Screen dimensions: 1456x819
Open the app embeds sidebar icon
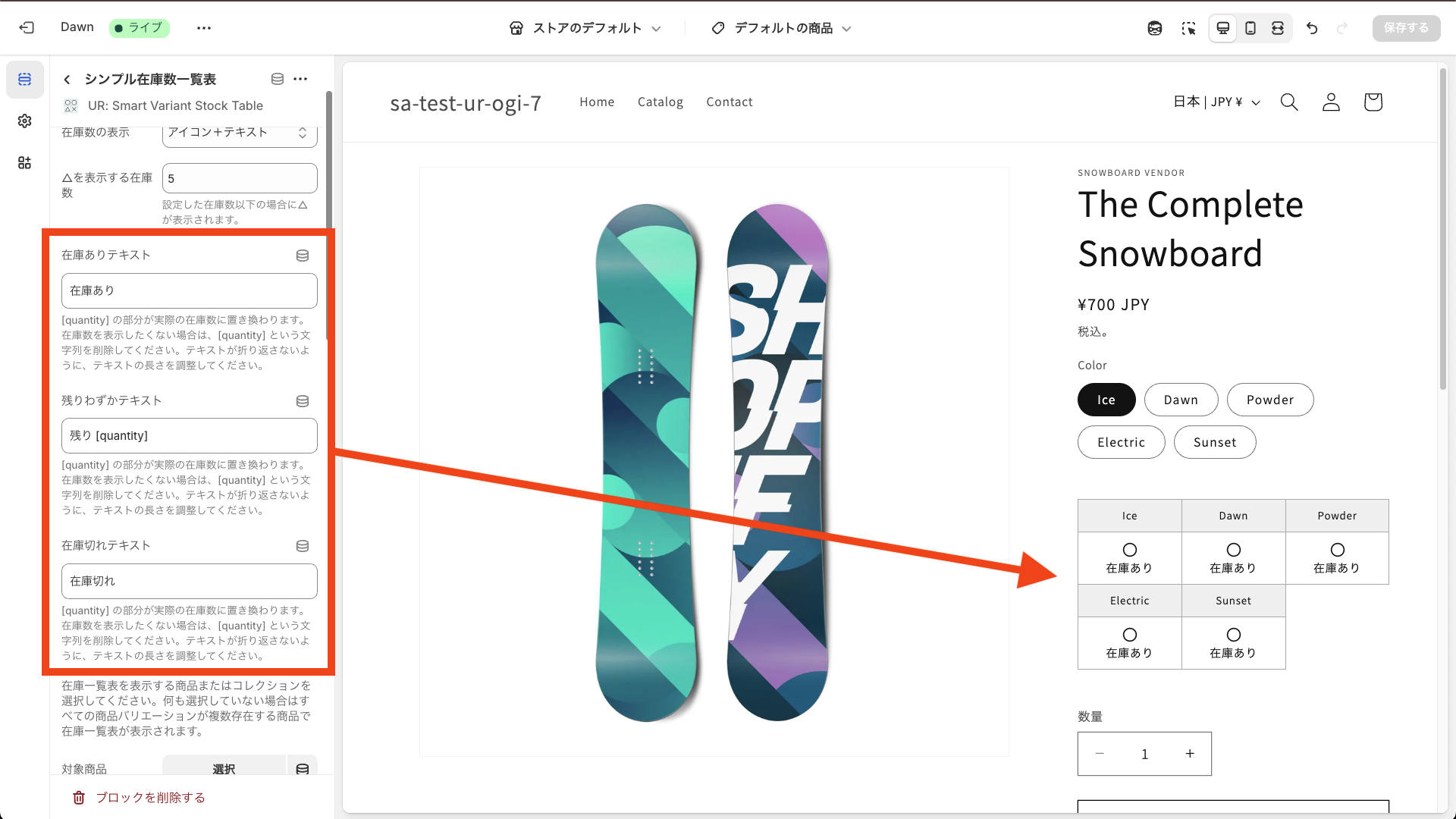(x=25, y=163)
